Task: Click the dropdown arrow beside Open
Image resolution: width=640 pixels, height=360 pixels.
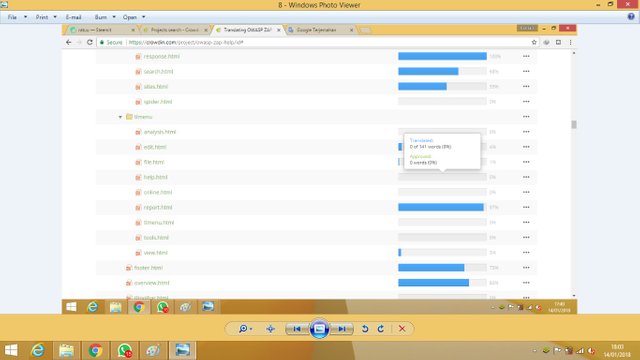Action: (144, 17)
